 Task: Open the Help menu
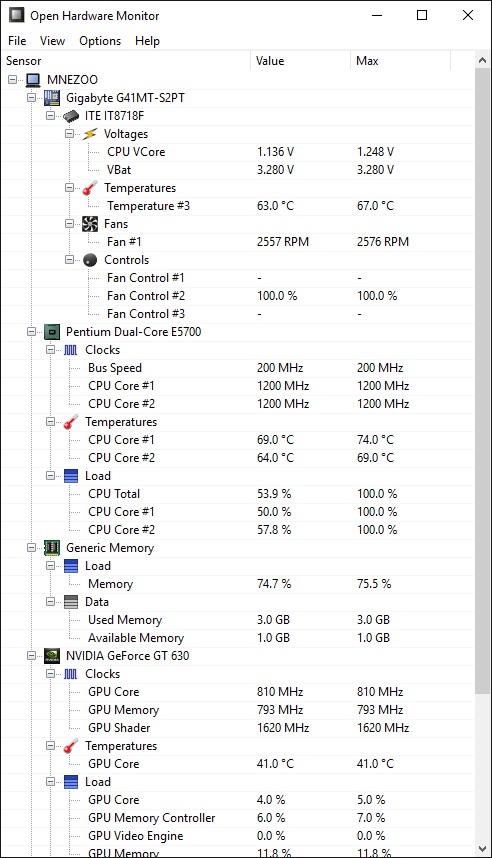[x=147, y=41]
